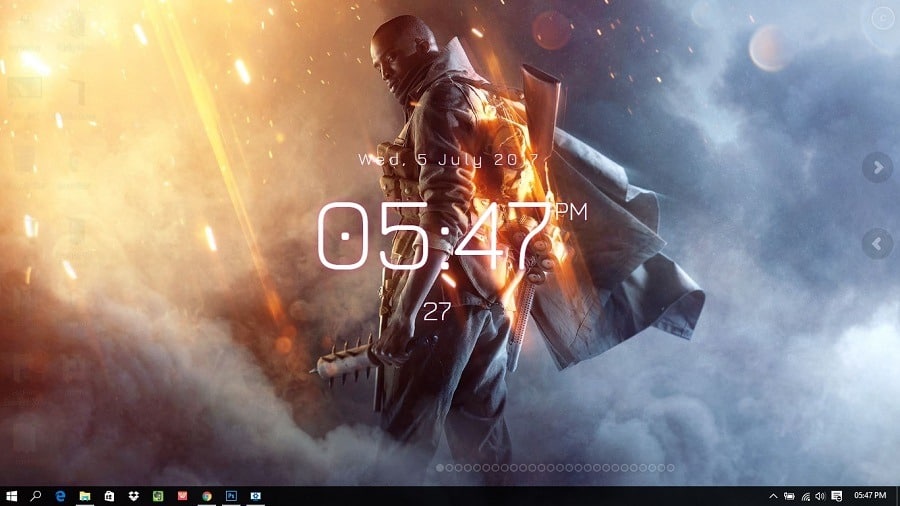Screen dimensions: 900x506
Task: Click the volume speaker tray icon
Action: pos(820,496)
